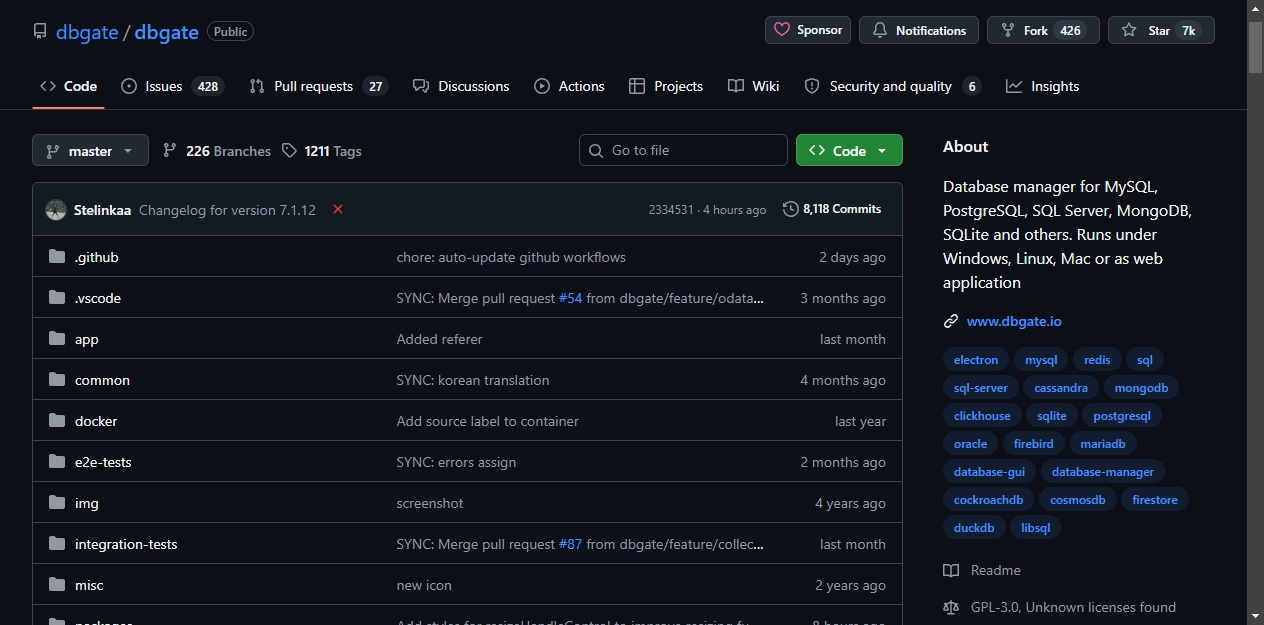Click the search magnifier icon in Go to file
The width and height of the screenshot is (1264, 625).
[x=596, y=150]
